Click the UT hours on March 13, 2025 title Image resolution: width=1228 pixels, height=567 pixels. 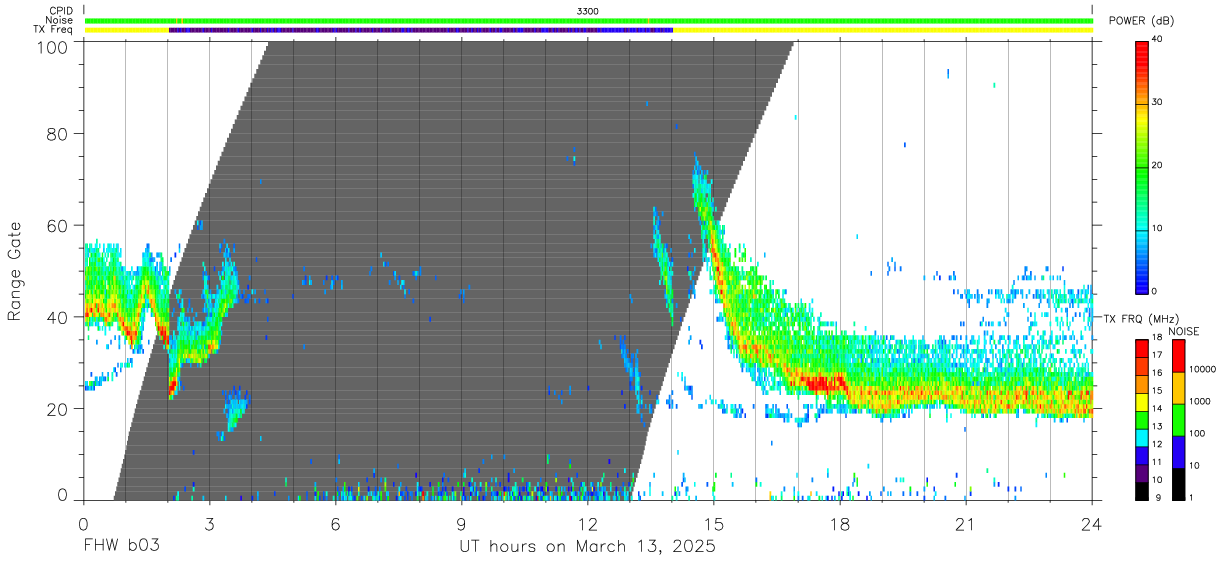point(587,547)
